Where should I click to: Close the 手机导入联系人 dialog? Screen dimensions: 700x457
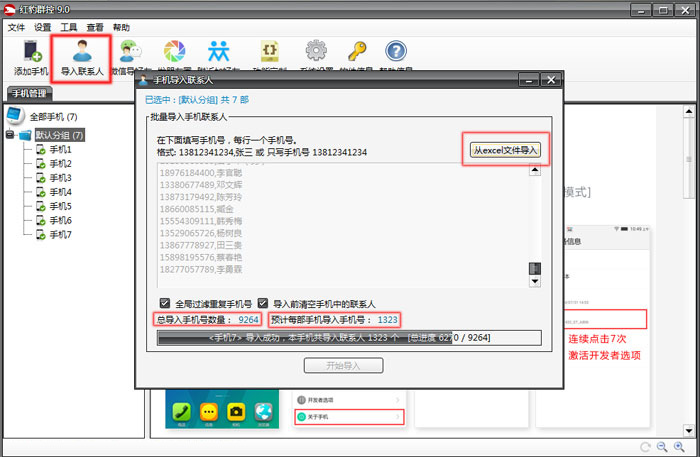pos(551,80)
